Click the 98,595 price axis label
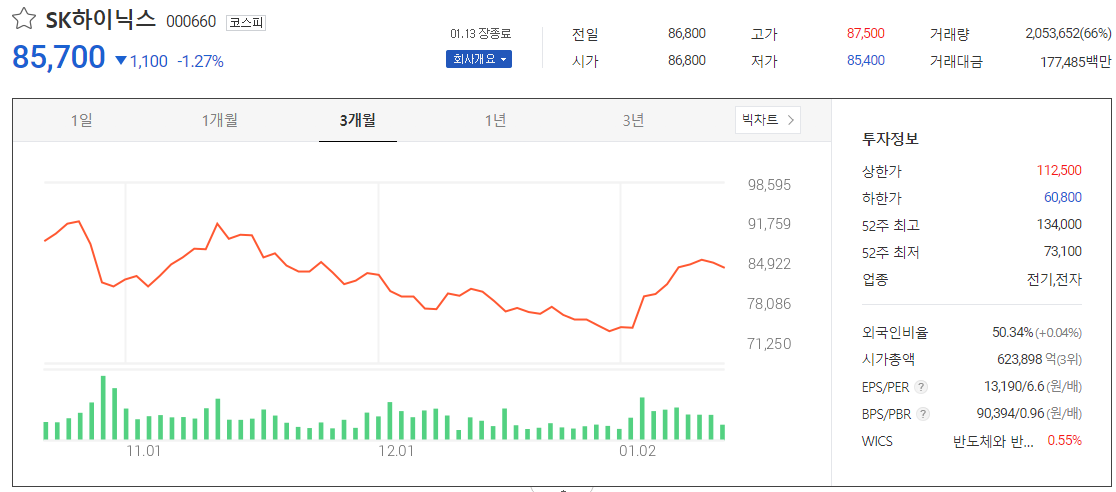Image resolution: width=1116 pixels, height=492 pixels. (769, 185)
